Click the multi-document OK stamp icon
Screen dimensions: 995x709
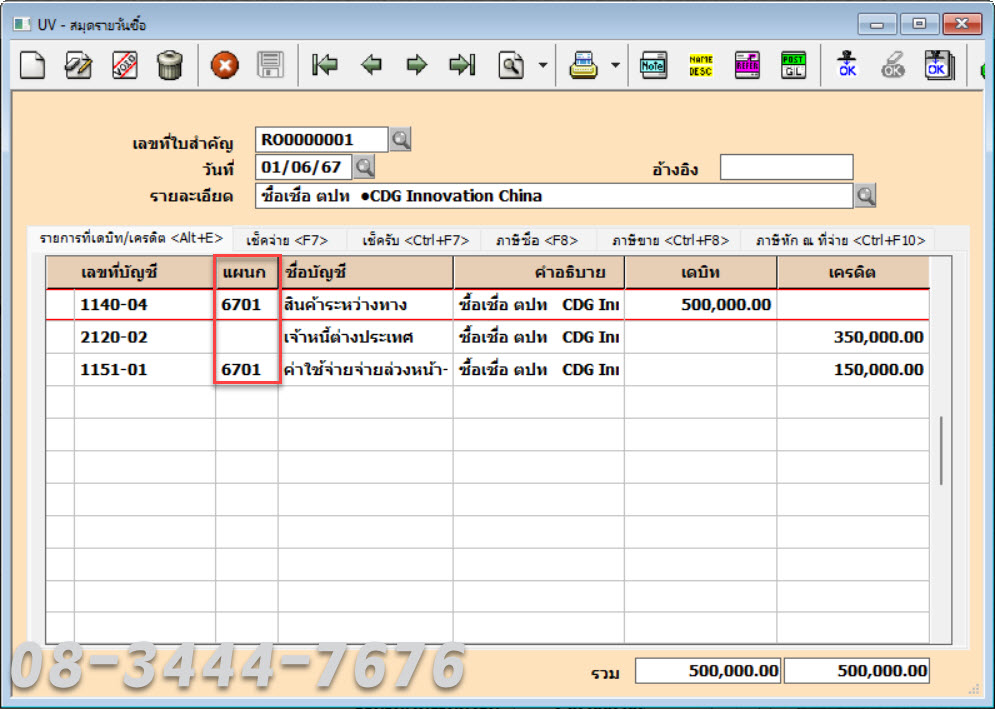[x=939, y=65]
